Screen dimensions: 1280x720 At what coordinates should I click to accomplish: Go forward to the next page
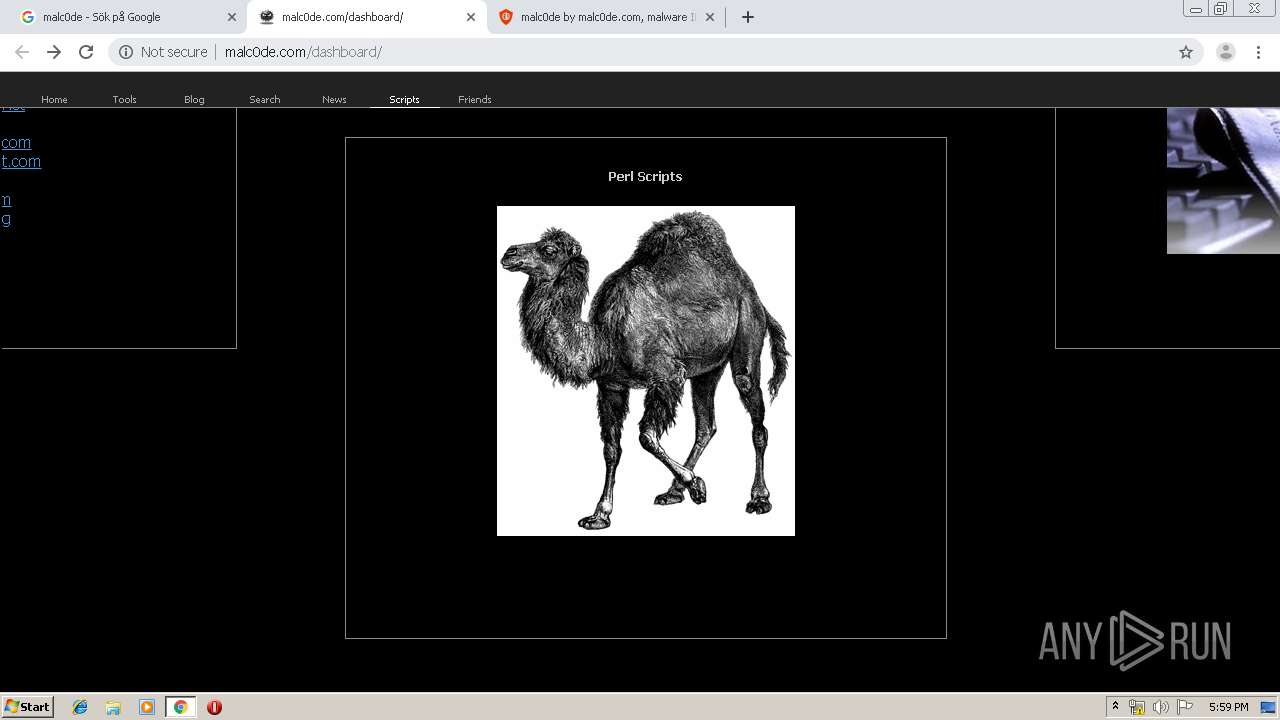[x=54, y=52]
